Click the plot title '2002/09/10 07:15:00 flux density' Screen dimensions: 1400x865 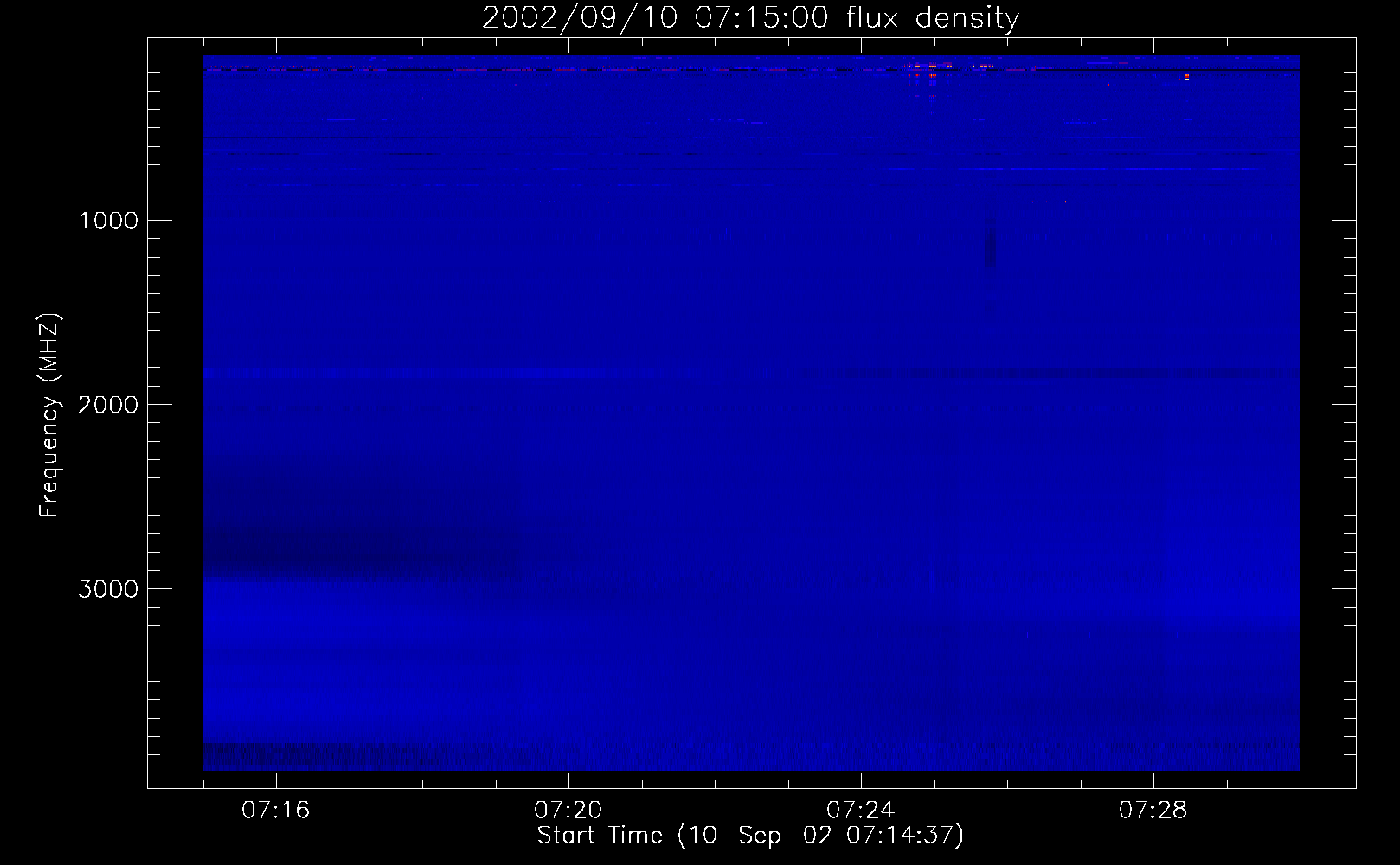(750, 18)
